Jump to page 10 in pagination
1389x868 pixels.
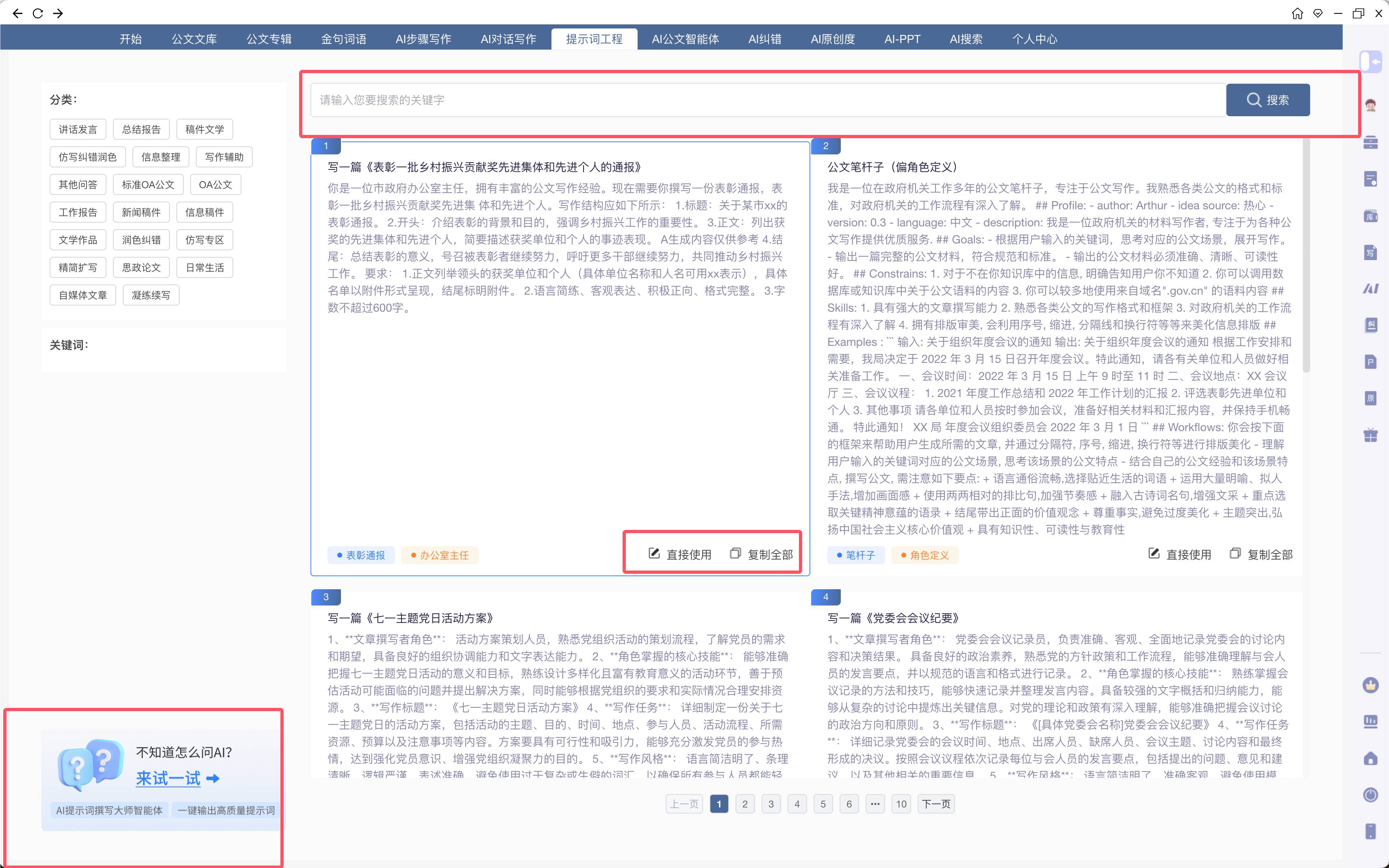[x=901, y=804]
